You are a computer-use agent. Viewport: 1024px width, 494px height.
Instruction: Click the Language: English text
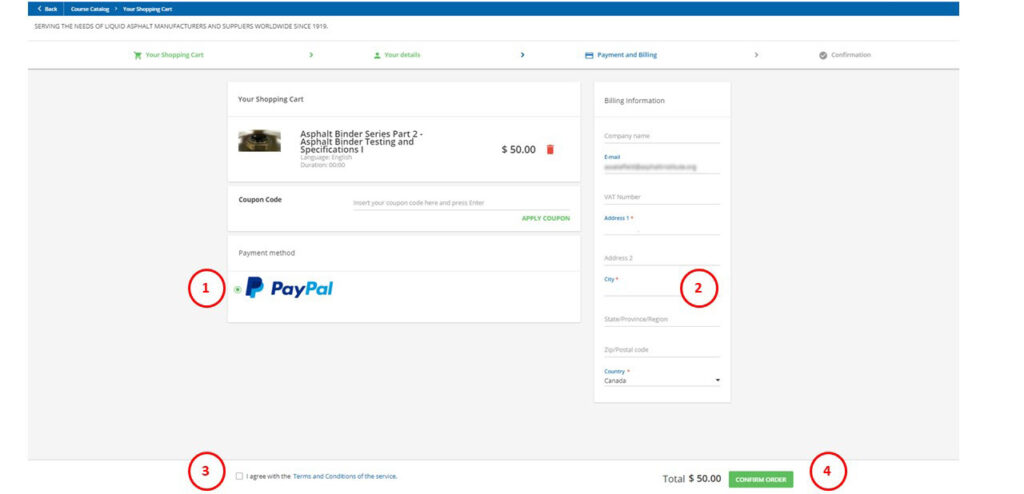[x=326, y=157]
